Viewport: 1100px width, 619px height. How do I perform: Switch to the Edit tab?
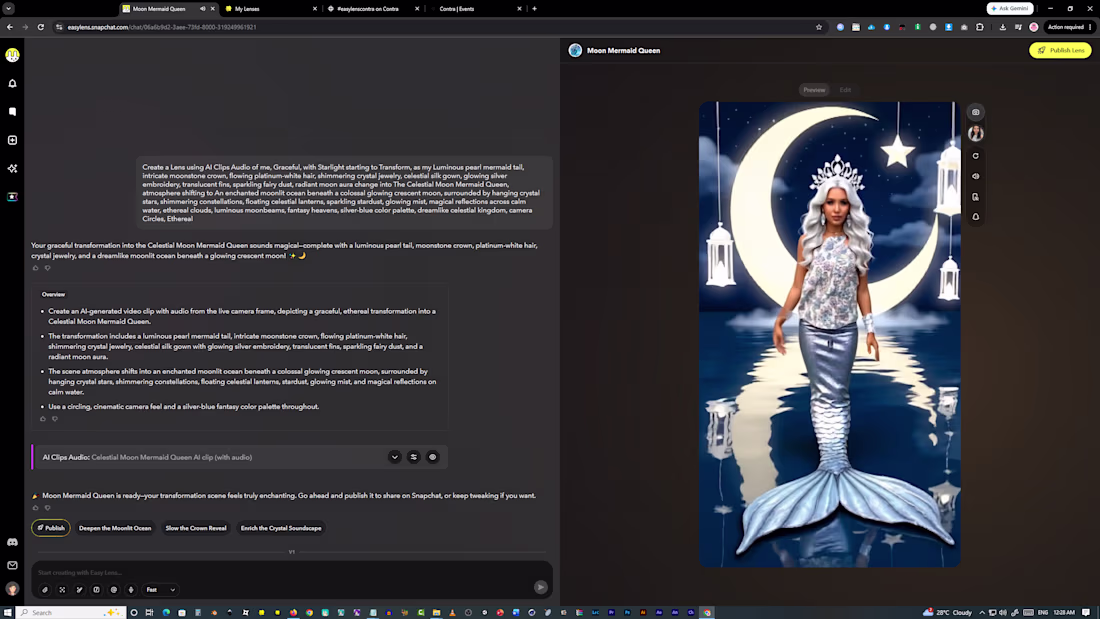[845, 90]
